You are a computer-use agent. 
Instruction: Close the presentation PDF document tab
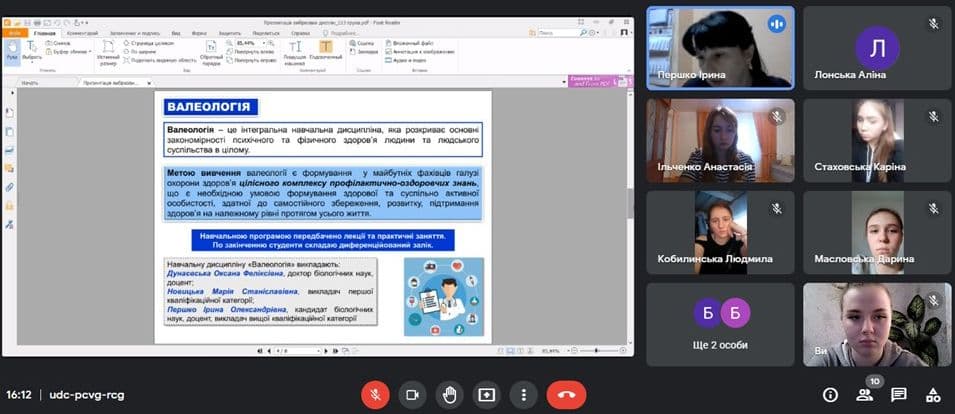pos(149,82)
